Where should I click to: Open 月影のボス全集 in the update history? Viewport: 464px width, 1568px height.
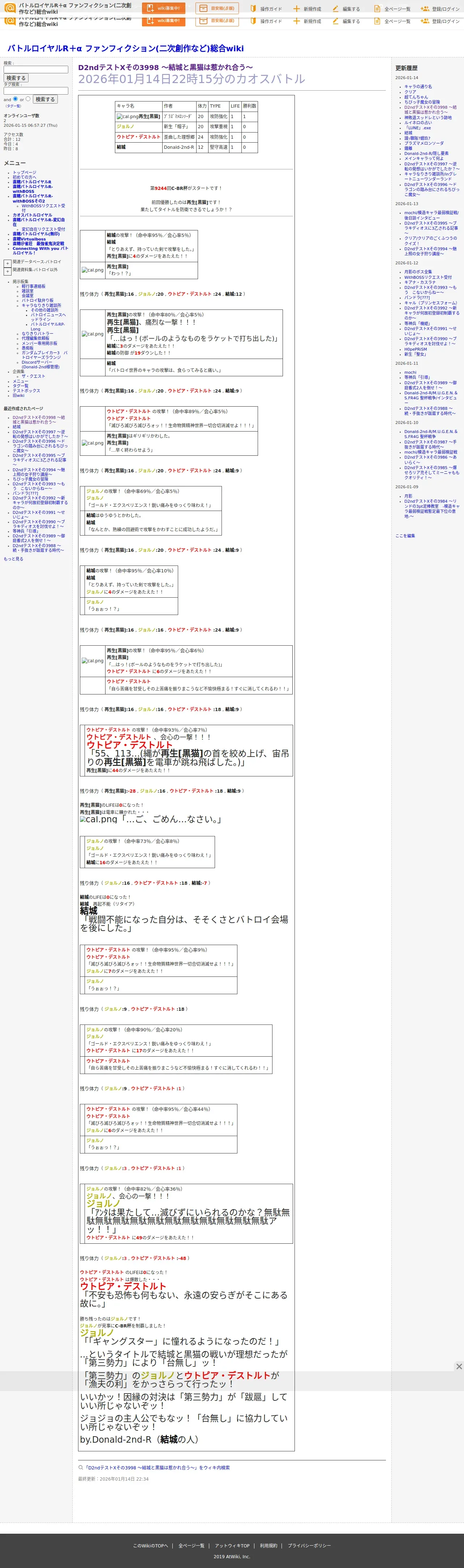[418, 272]
